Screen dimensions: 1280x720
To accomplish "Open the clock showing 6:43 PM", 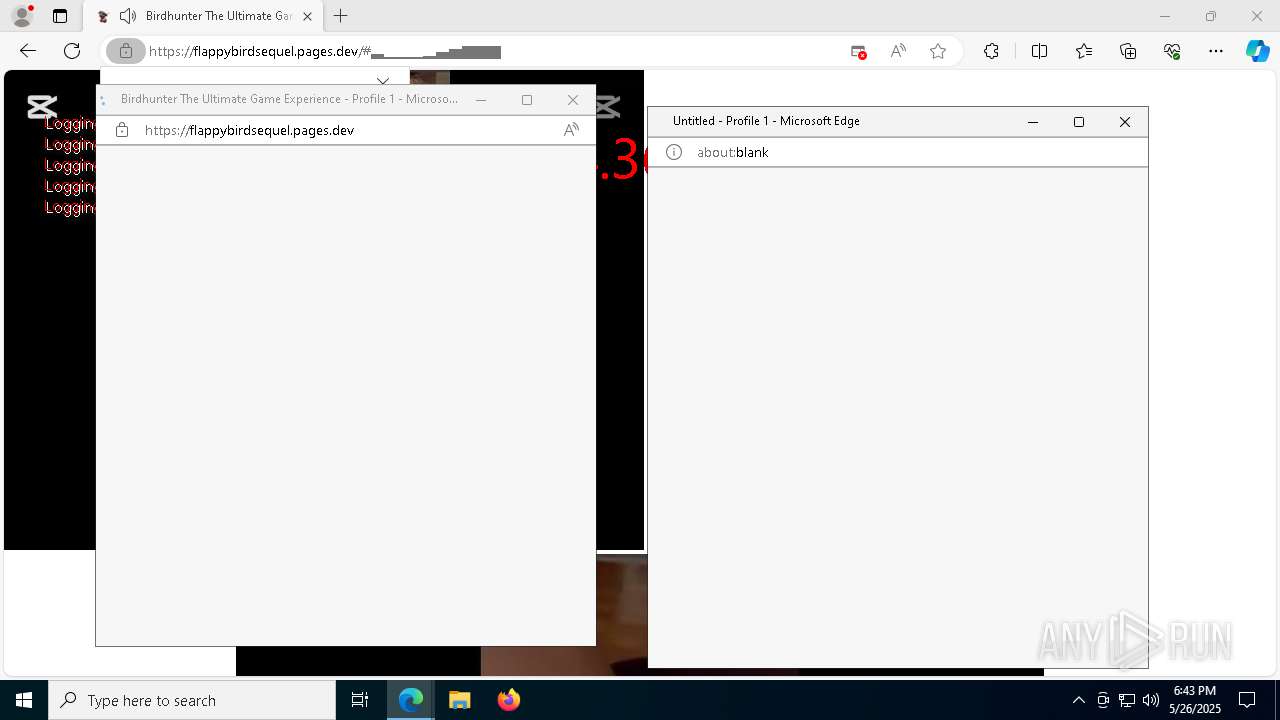I will pos(1195,700).
